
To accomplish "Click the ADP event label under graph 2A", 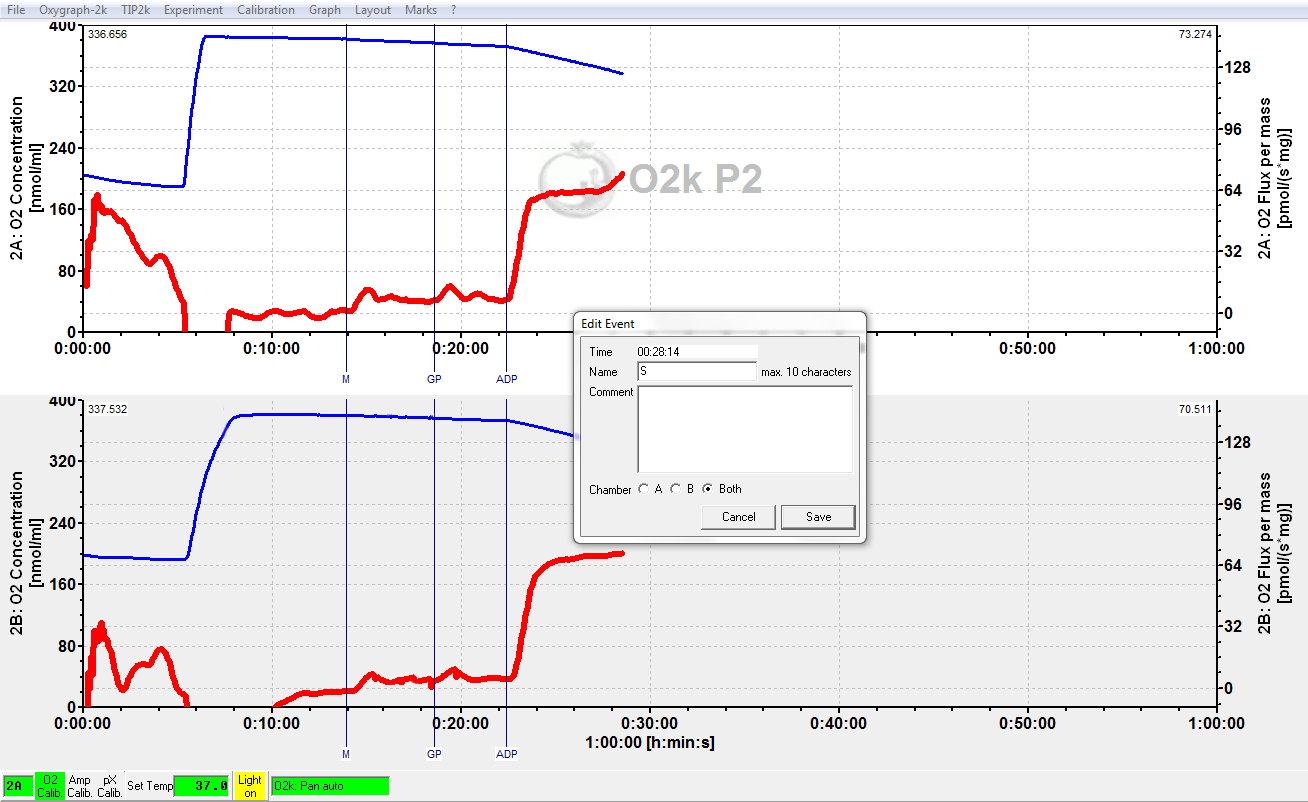I will 507,379.
